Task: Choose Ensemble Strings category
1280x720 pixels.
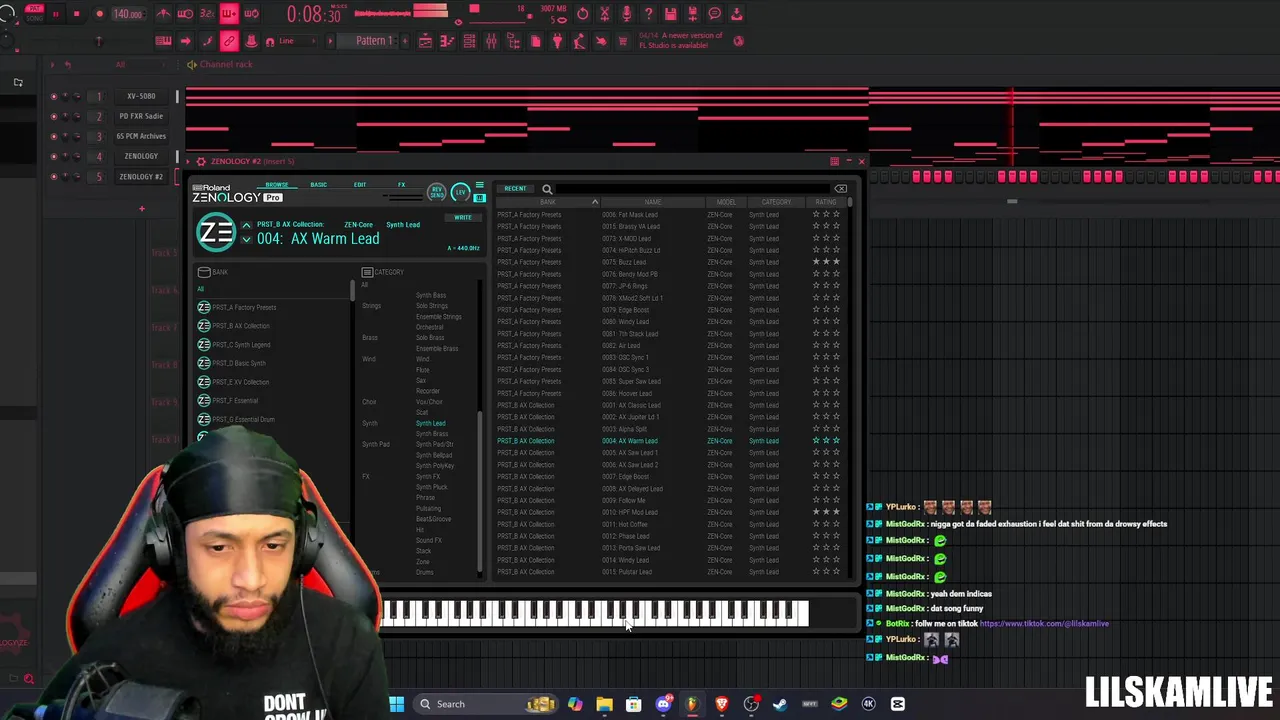Action: coord(438,317)
